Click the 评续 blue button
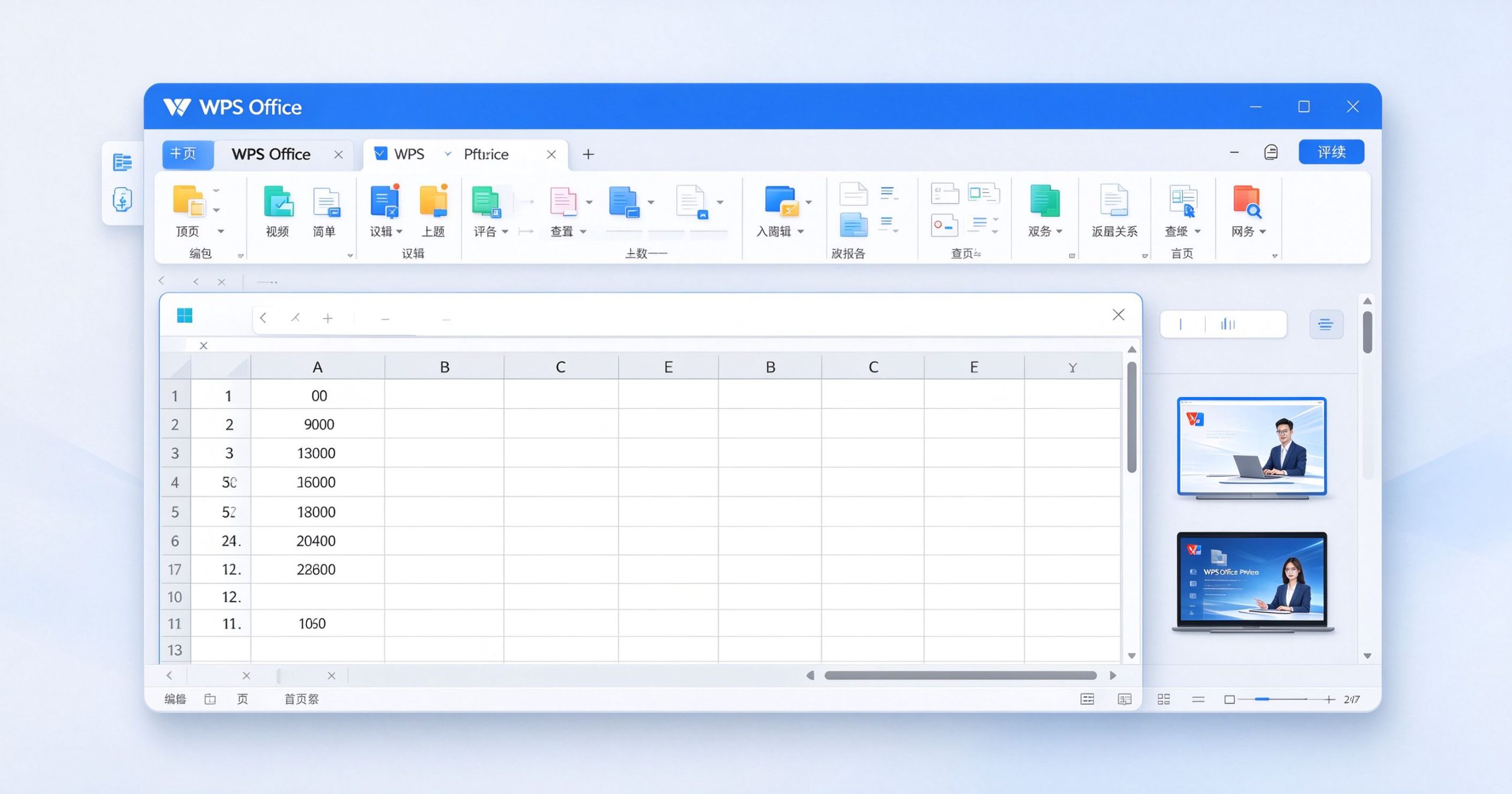Image resolution: width=1512 pixels, height=794 pixels. click(1331, 152)
